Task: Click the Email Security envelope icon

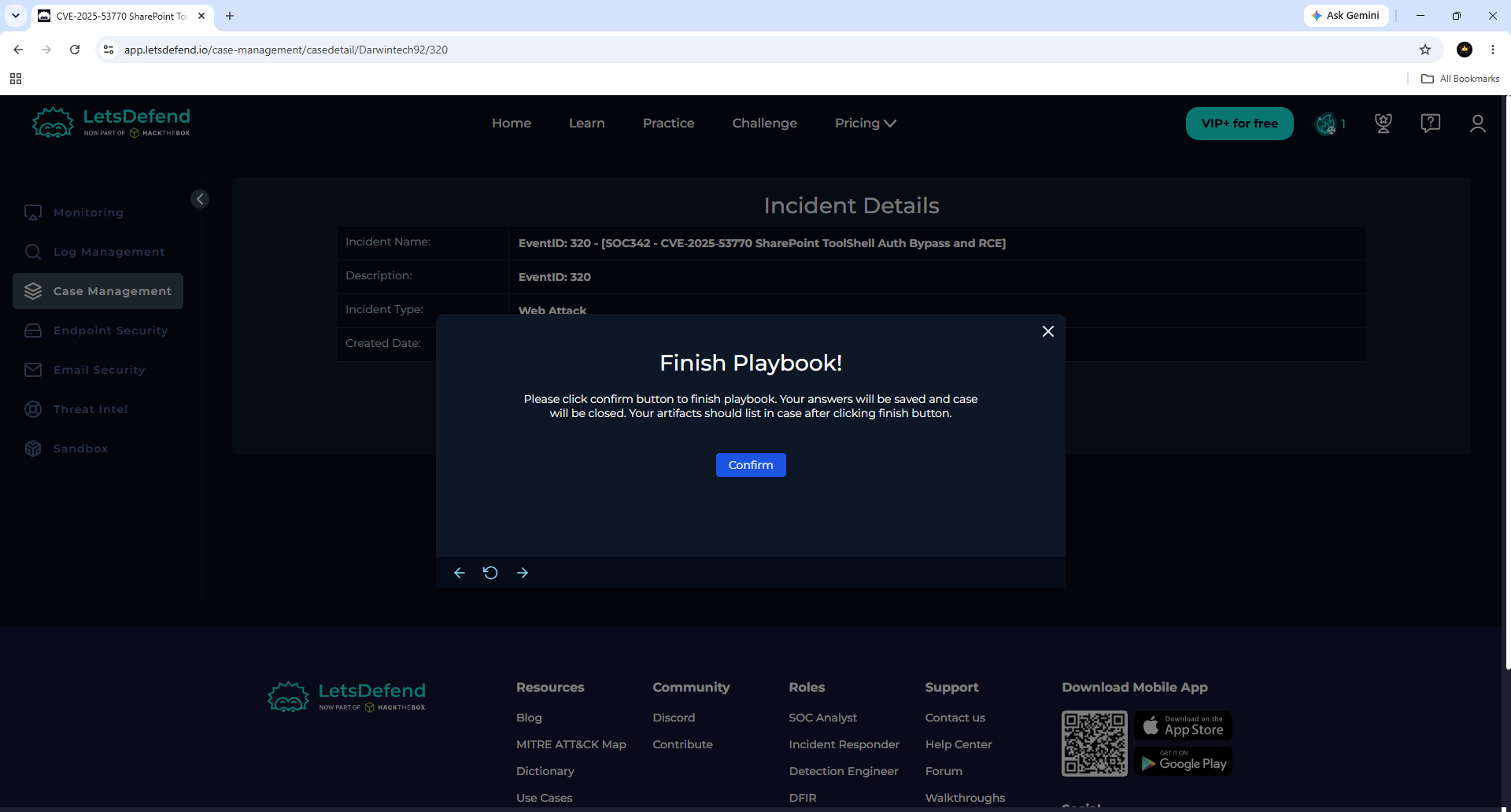Action: tap(33, 370)
